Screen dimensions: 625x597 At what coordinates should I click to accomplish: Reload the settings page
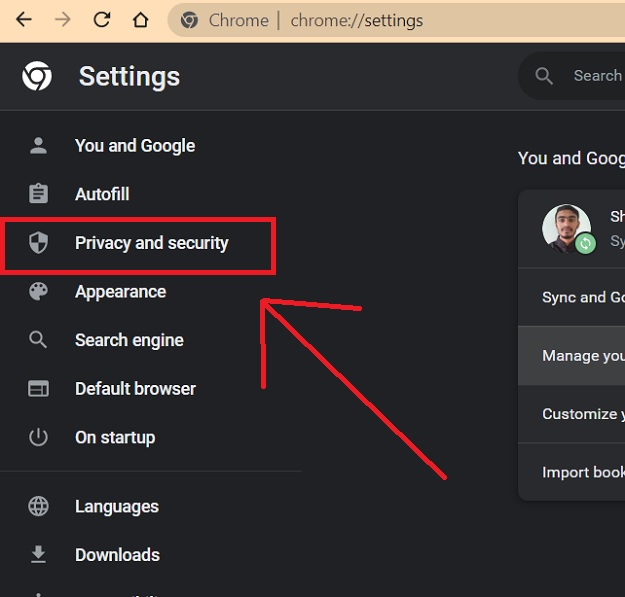(101, 20)
